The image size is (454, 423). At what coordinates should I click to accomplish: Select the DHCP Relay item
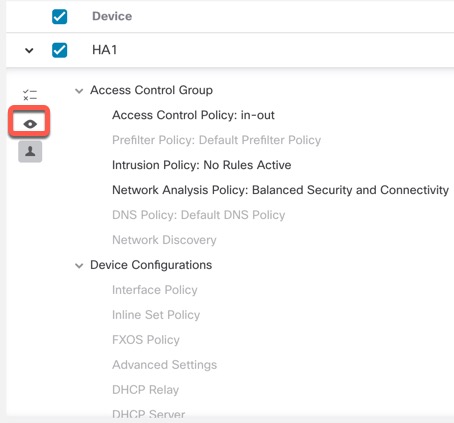point(146,390)
